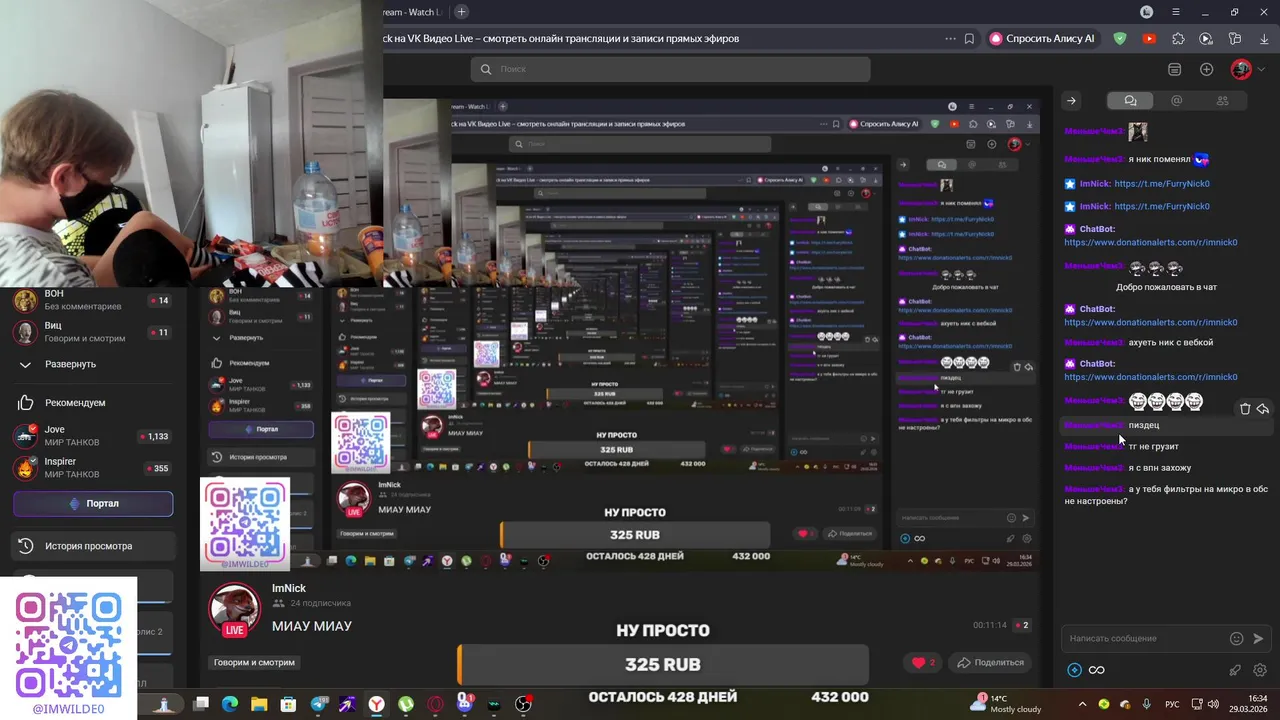The image size is (1280, 720).
Task: Open the red YouTube extension icon
Action: [x=1149, y=39]
